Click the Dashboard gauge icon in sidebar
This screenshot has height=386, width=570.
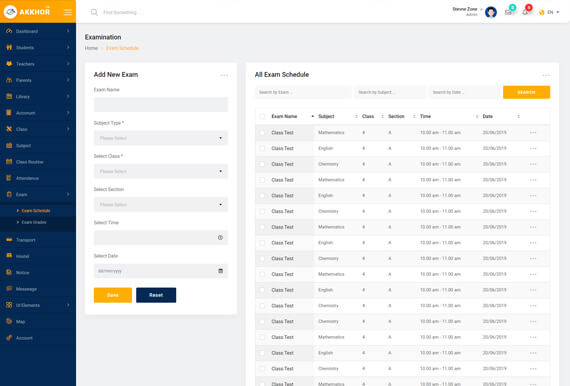coord(9,31)
